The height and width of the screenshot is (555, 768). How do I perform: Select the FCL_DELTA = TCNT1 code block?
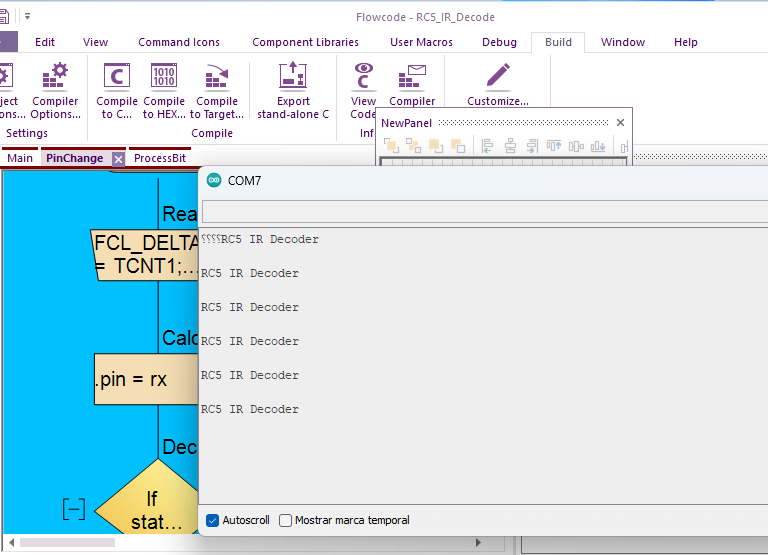[x=145, y=255]
